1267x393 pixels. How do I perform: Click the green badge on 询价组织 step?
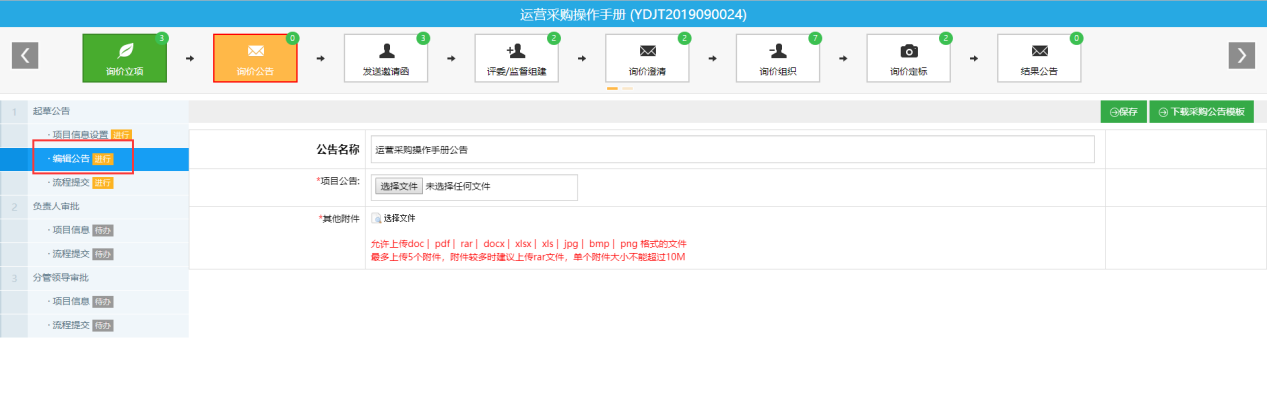tap(815, 38)
